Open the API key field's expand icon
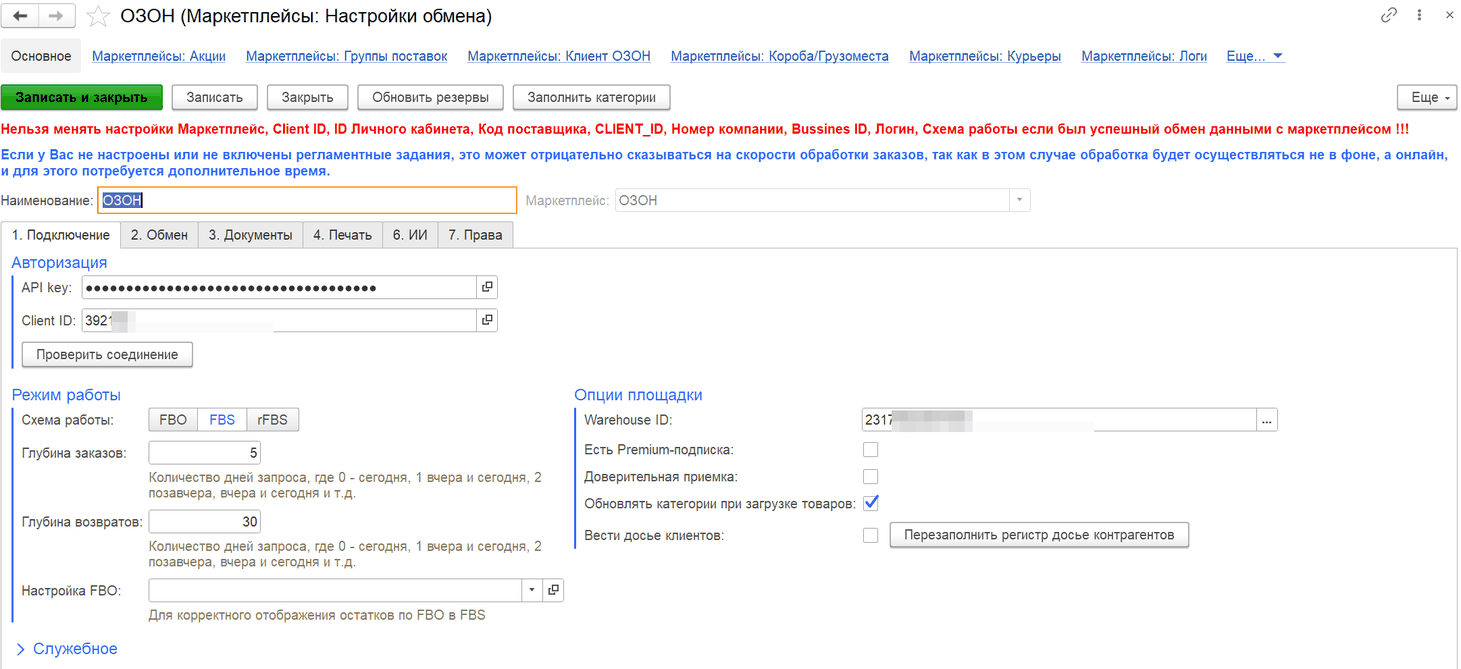 click(x=487, y=287)
